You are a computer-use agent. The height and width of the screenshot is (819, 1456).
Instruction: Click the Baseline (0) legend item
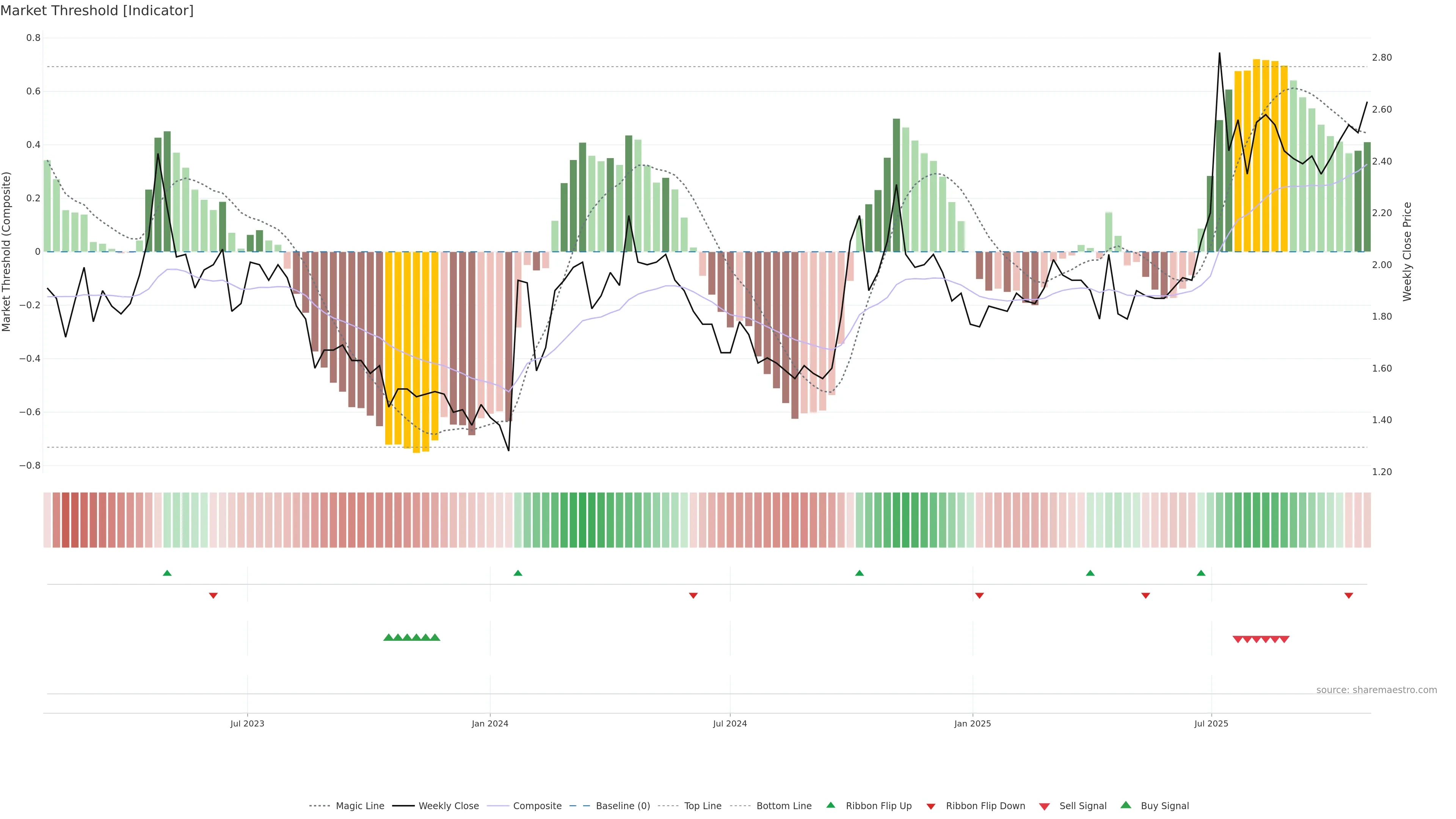pos(622,806)
